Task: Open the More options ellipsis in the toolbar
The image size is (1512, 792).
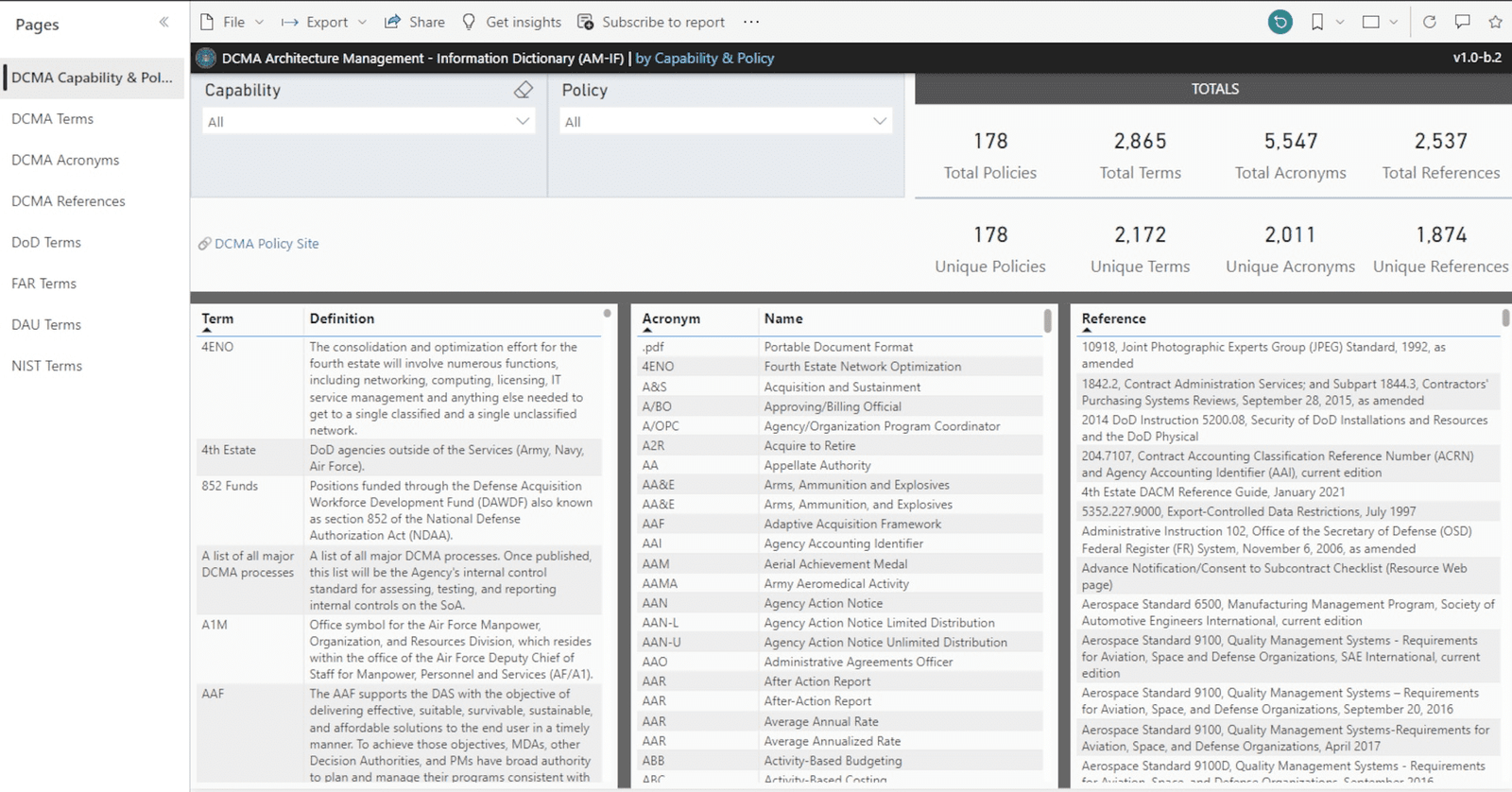Action: tap(751, 22)
